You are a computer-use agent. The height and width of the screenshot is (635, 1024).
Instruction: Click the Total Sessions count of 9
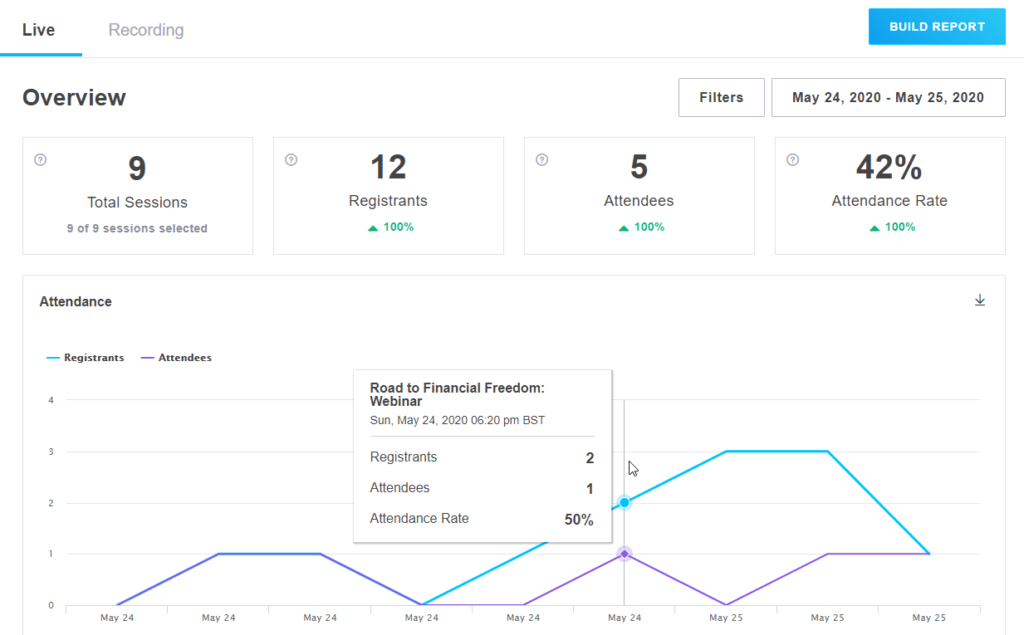point(138,168)
